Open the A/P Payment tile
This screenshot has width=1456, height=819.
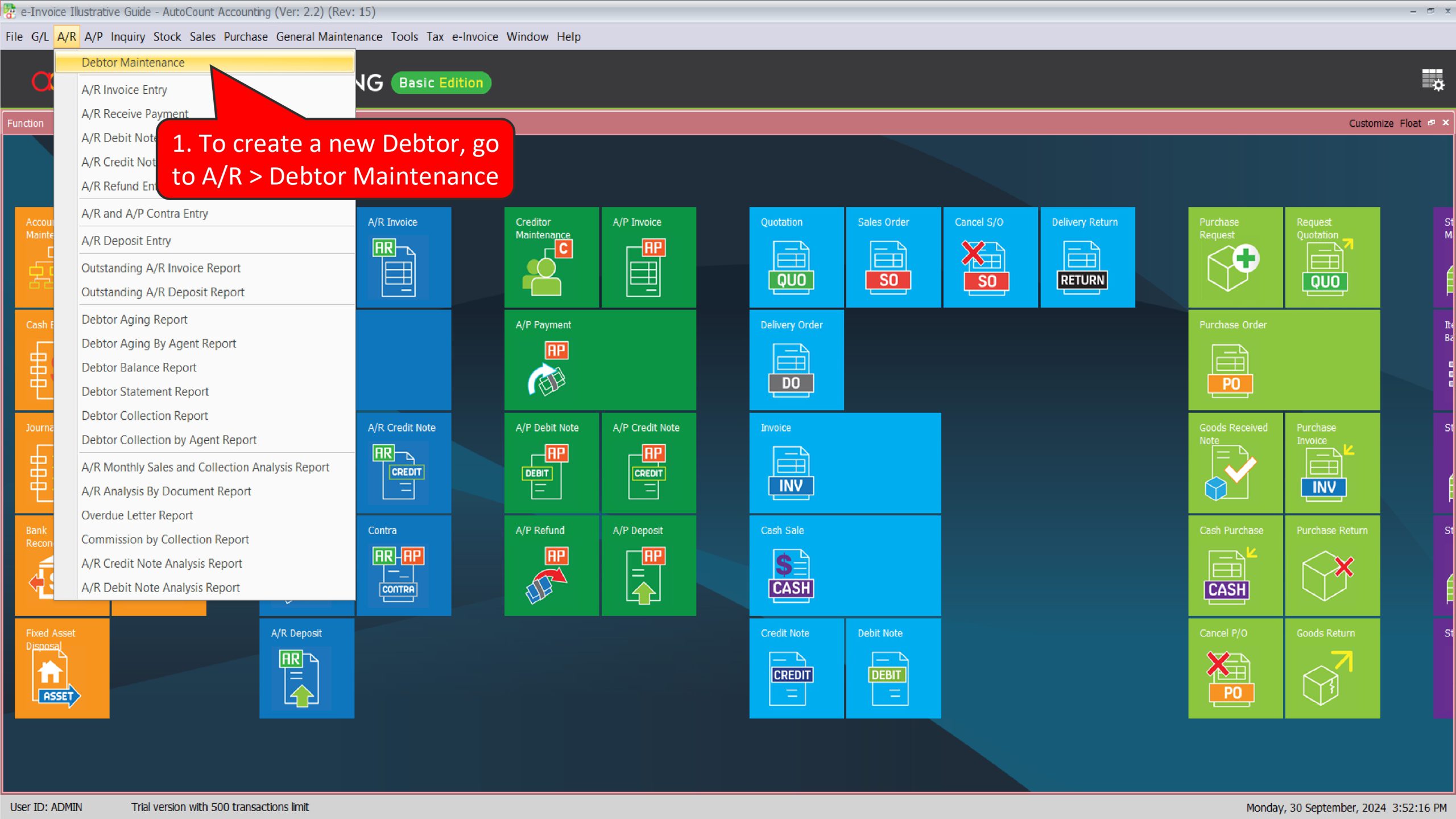(600, 360)
